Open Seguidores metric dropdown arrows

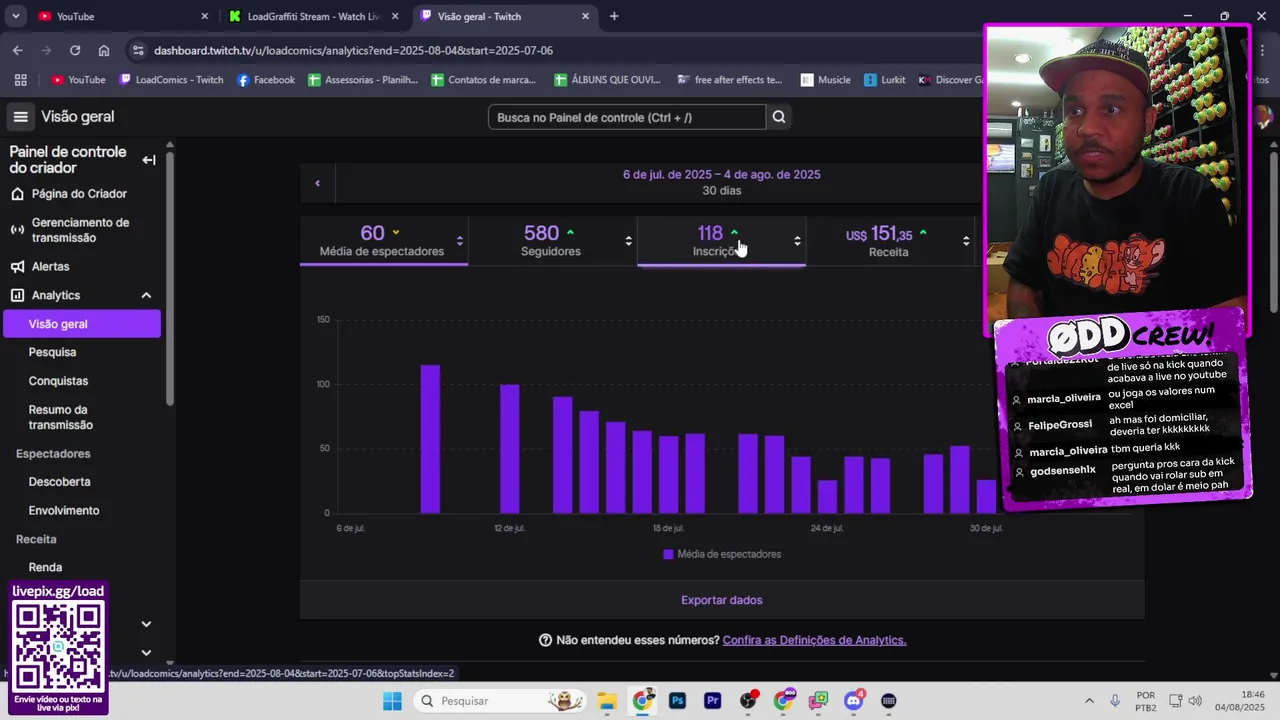pyautogui.click(x=628, y=241)
